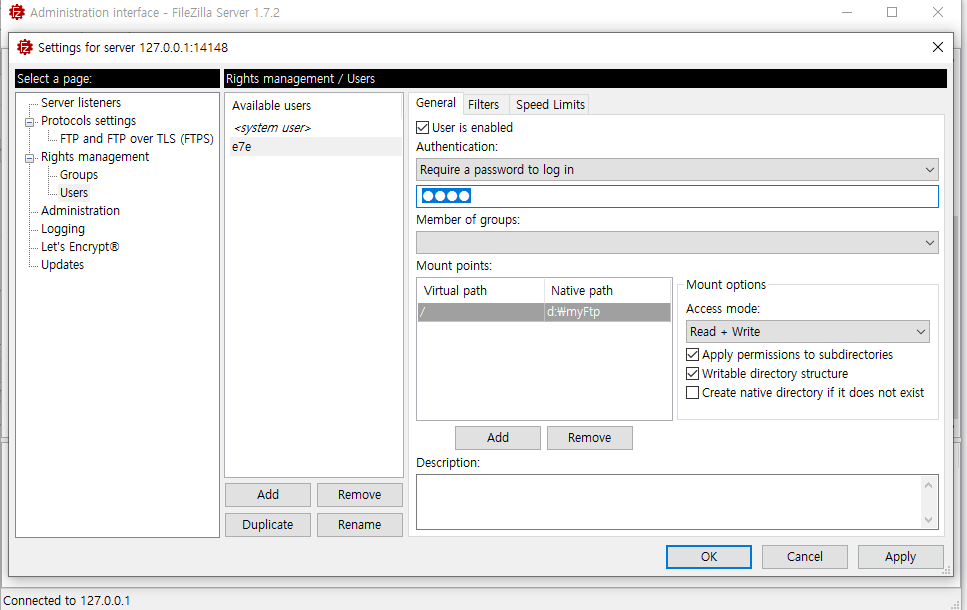Open the Groups page

79,175
